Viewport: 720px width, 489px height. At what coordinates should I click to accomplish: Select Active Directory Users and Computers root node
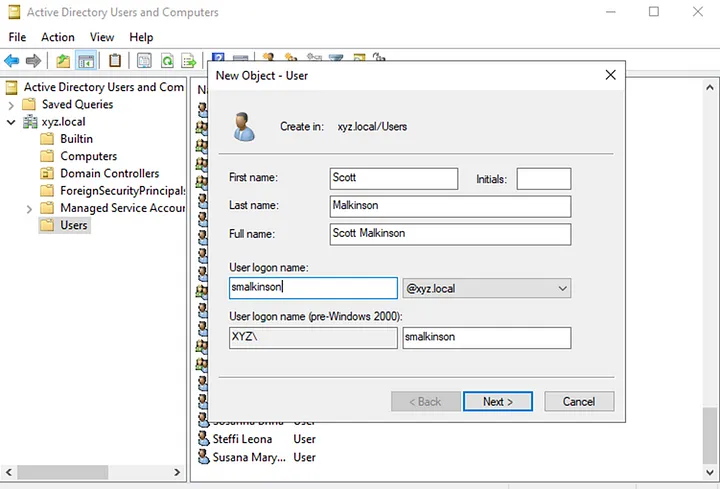pyautogui.click(x=104, y=87)
